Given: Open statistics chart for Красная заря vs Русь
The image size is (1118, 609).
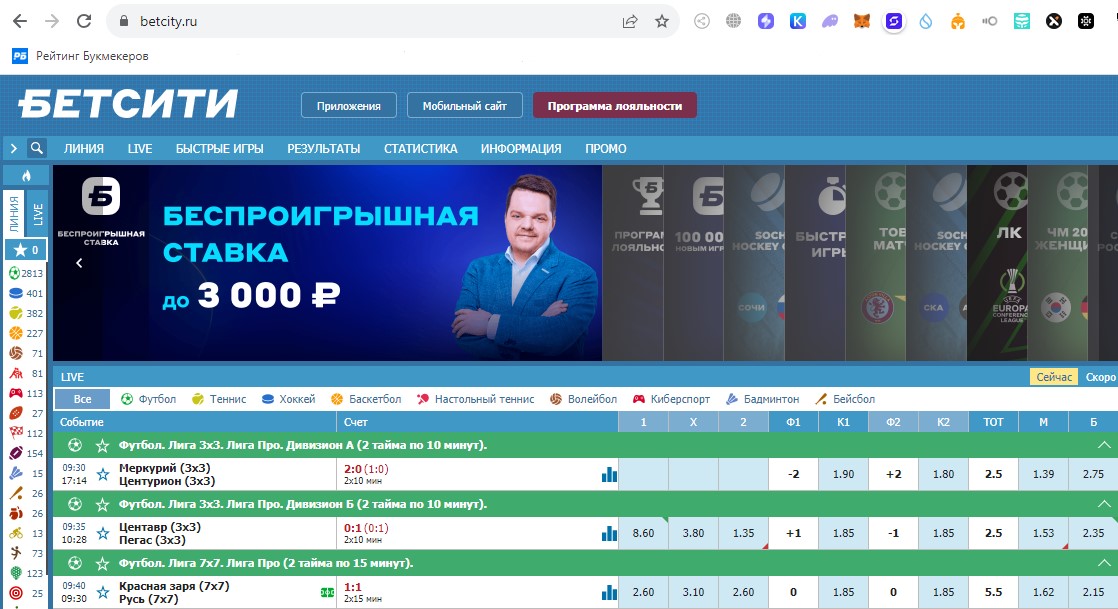Looking at the screenshot, I should click(609, 593).
